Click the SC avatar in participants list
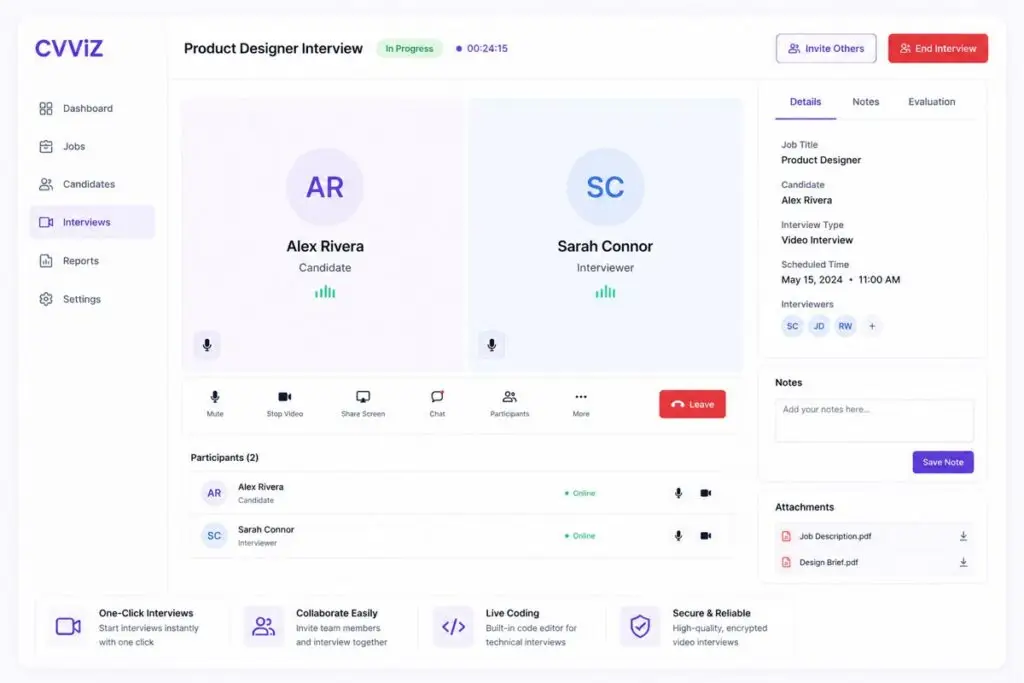This screenshot has width=1024, height=683. pos(214,535)
